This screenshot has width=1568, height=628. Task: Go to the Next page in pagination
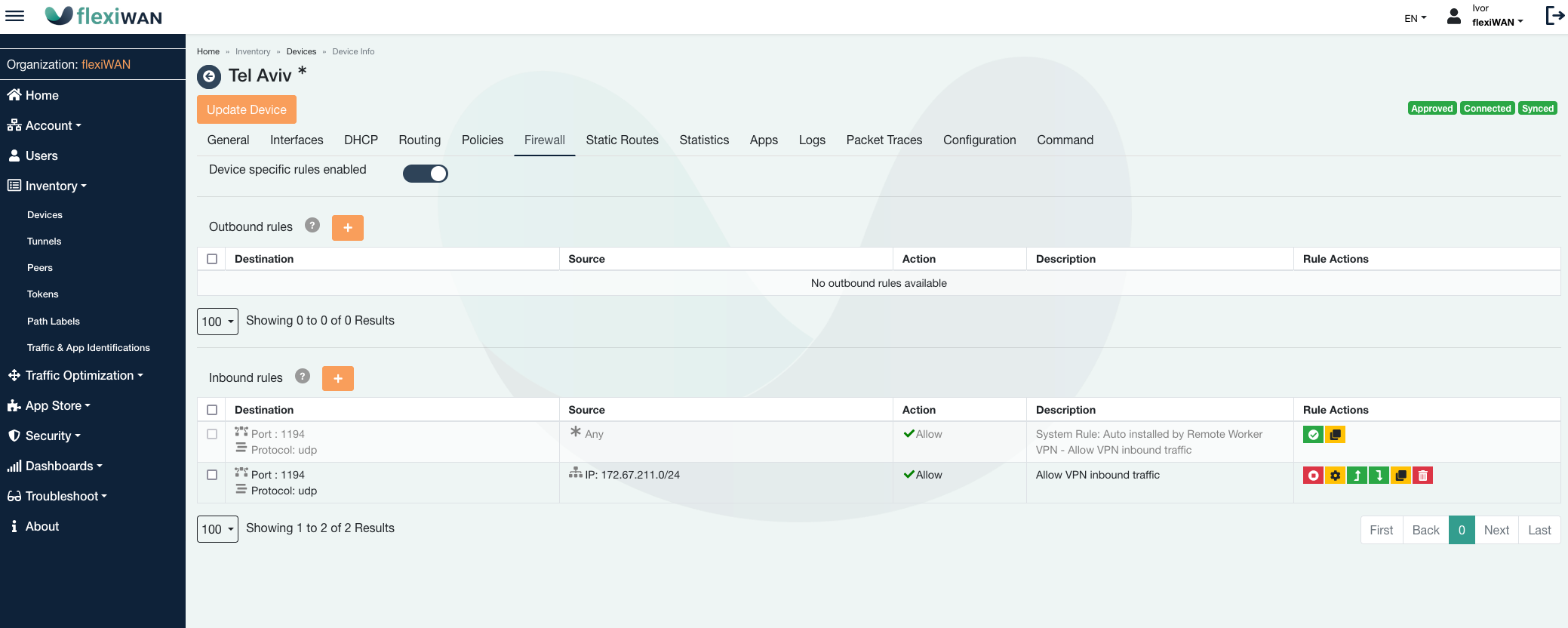(x=1496, y=530)
